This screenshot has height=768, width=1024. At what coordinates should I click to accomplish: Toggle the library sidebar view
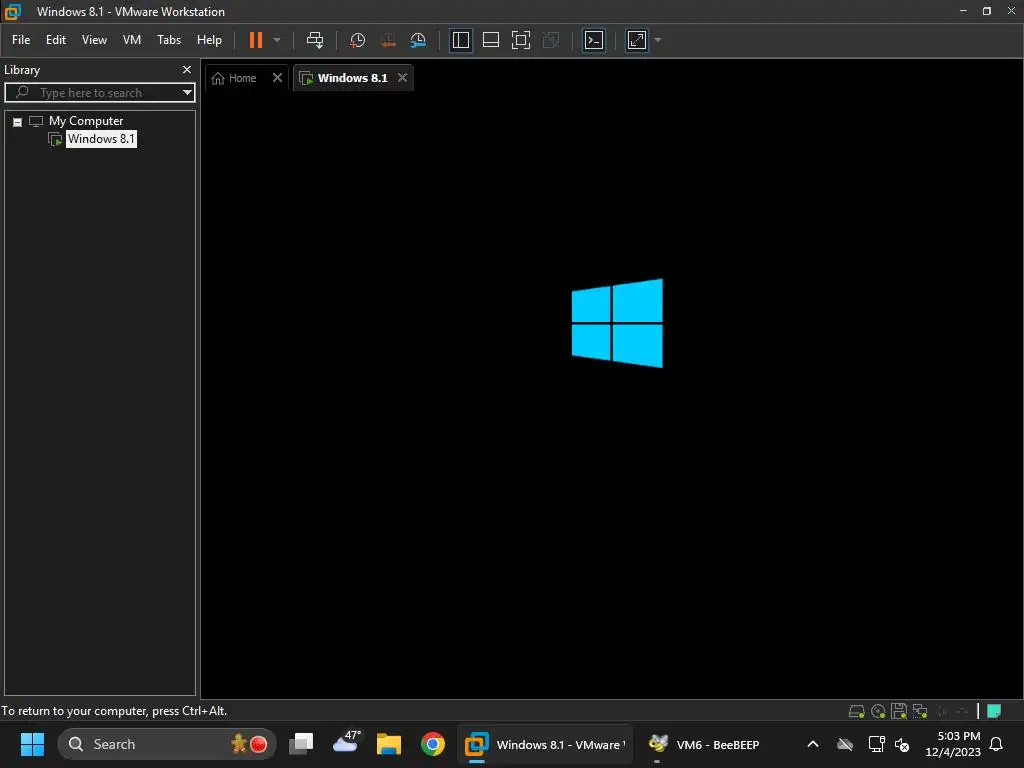460,40
